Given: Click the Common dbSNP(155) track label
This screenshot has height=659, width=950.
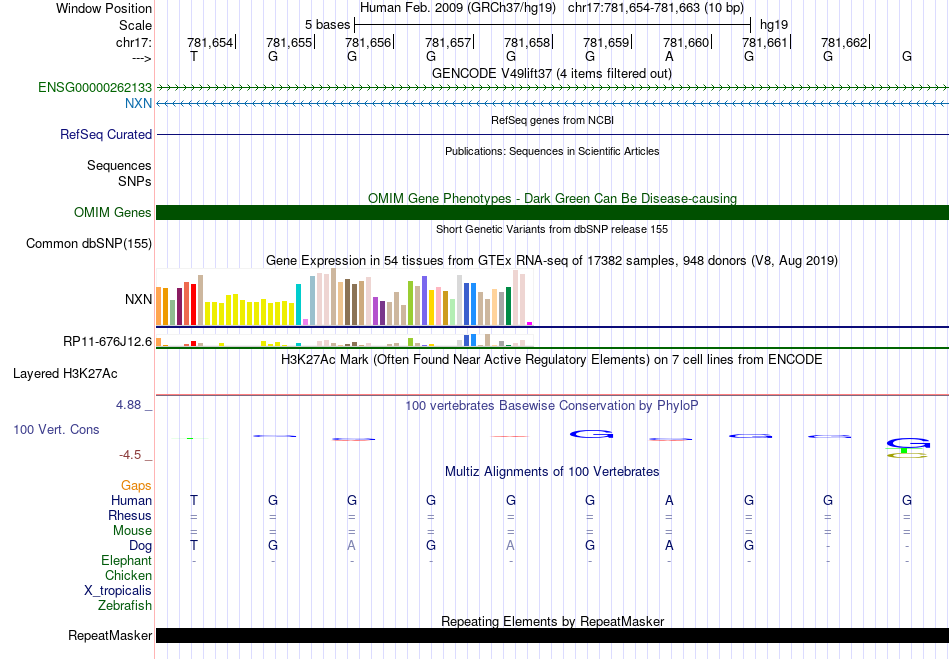Looking at the screenshot, I should point(89,243).
